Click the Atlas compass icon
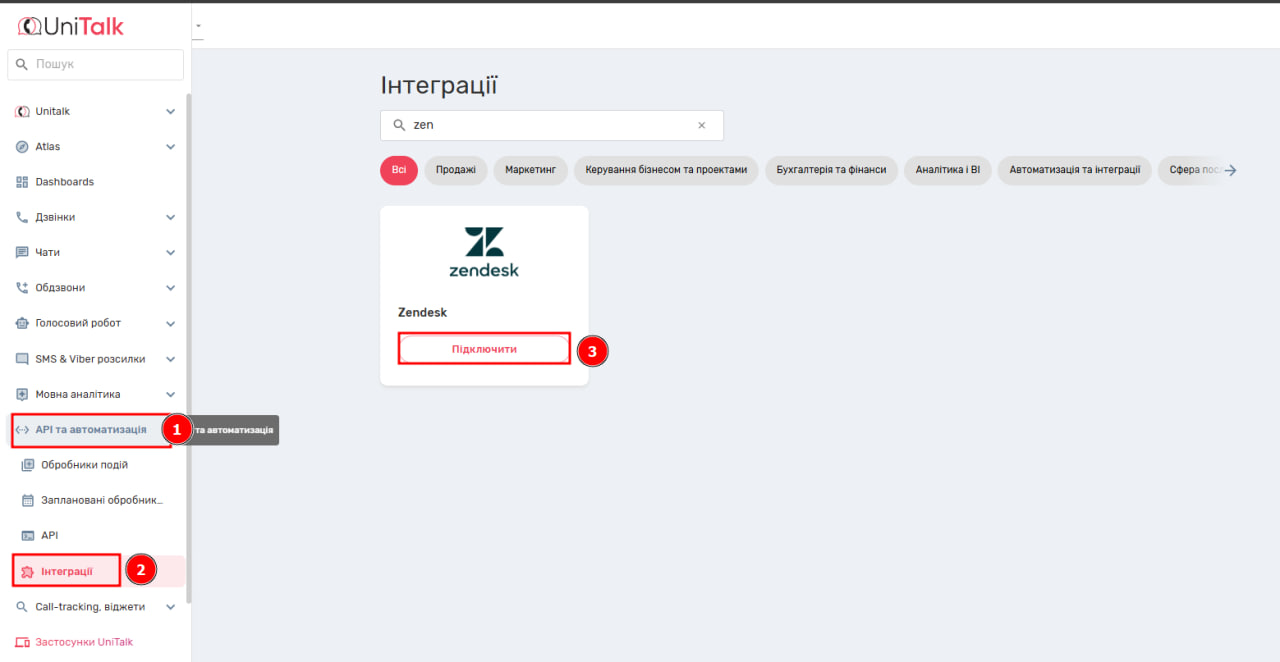The height and width of the screenshot is (662, 1280). tap(22, 147)
